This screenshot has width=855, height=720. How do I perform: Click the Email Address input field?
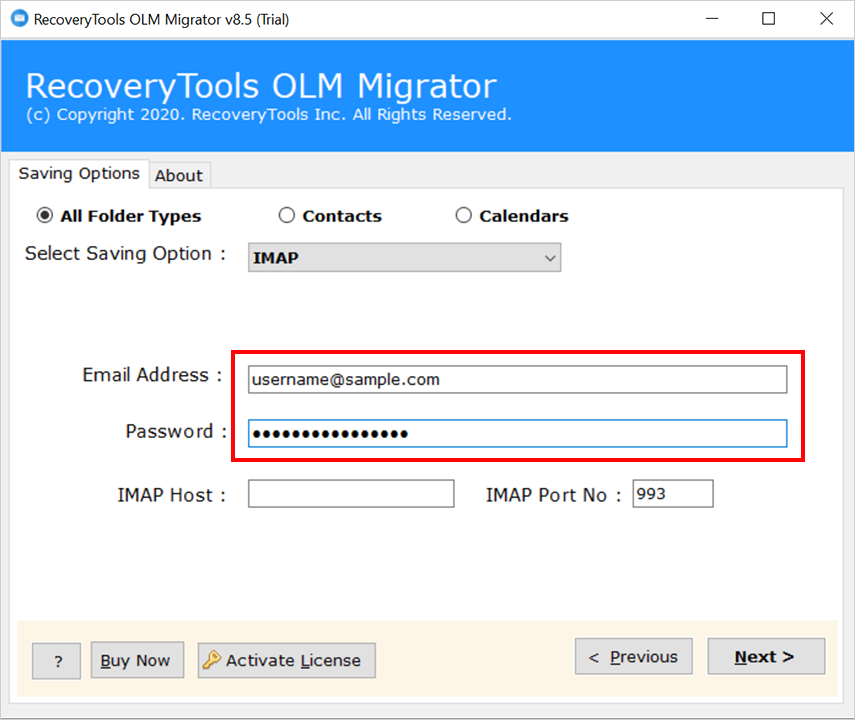[x=517, y=379]
